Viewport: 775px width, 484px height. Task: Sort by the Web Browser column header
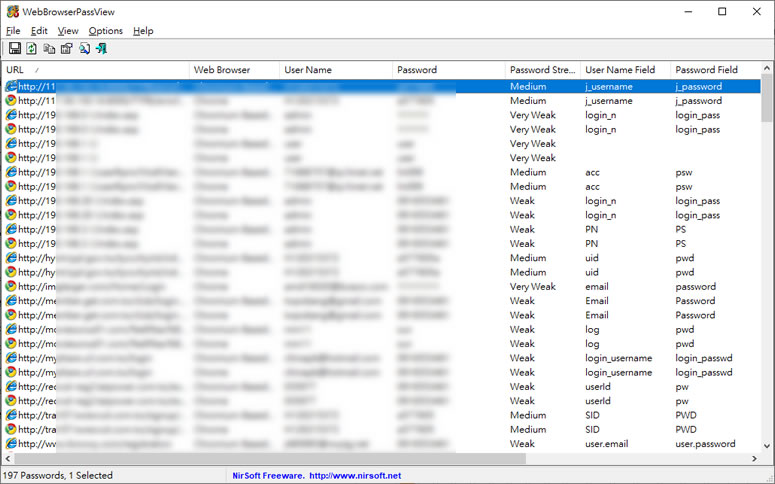coord(233,70)
